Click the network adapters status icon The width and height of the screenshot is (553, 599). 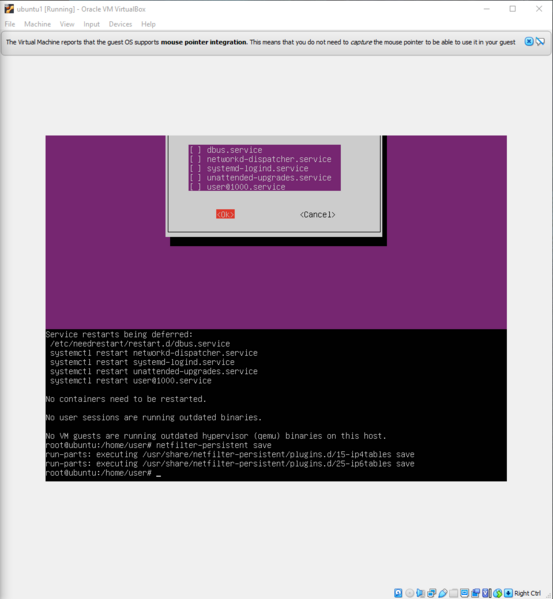(x=432, y=593)
